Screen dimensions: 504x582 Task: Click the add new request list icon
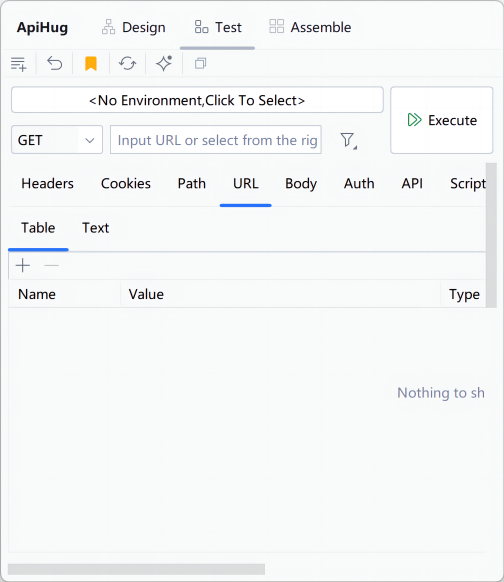pos(18,64)
